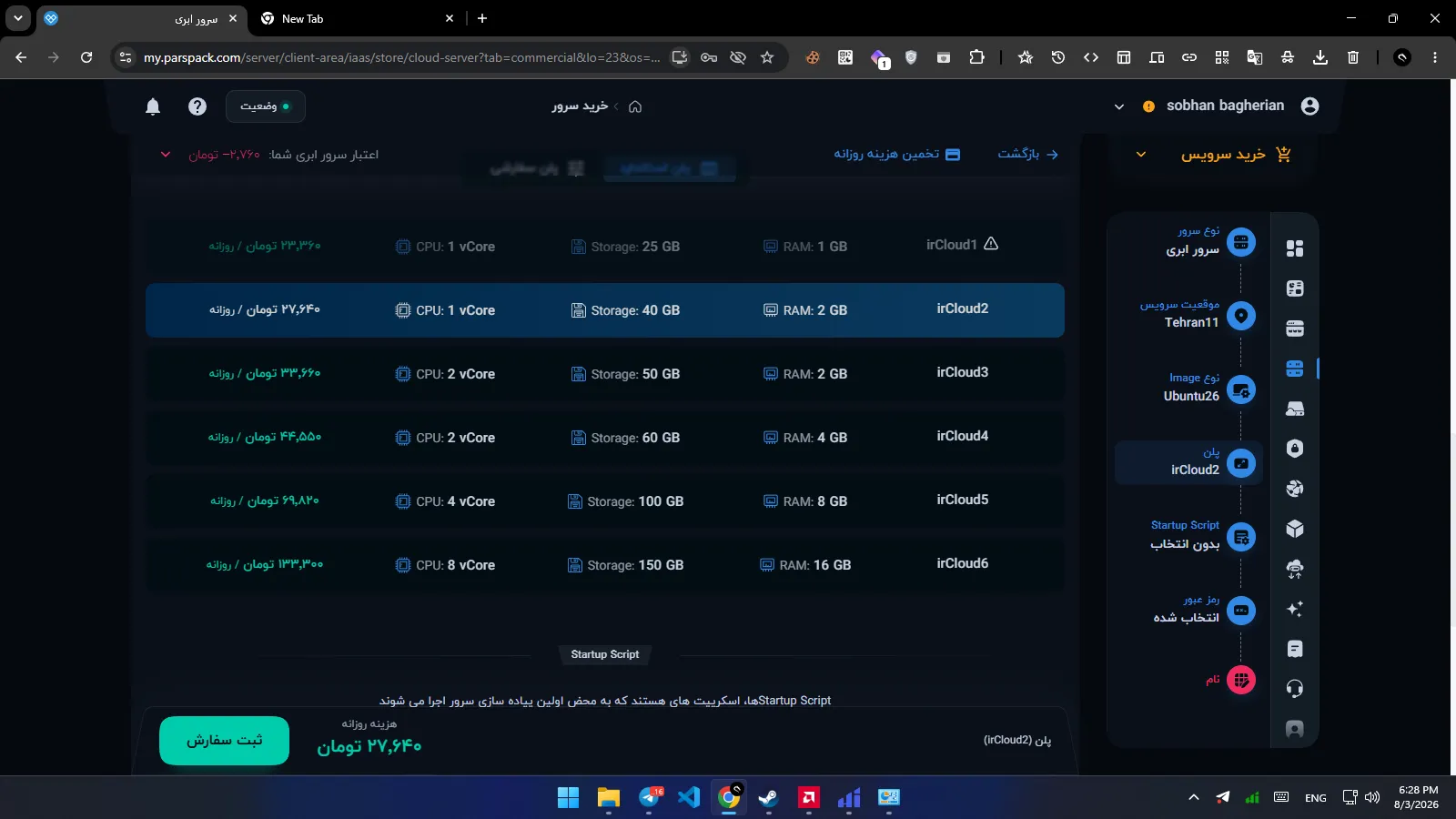The image size is (1456, 819).
Task: Expand the sobhan bagherian user menu arrow
Action: coord(1119,106)
